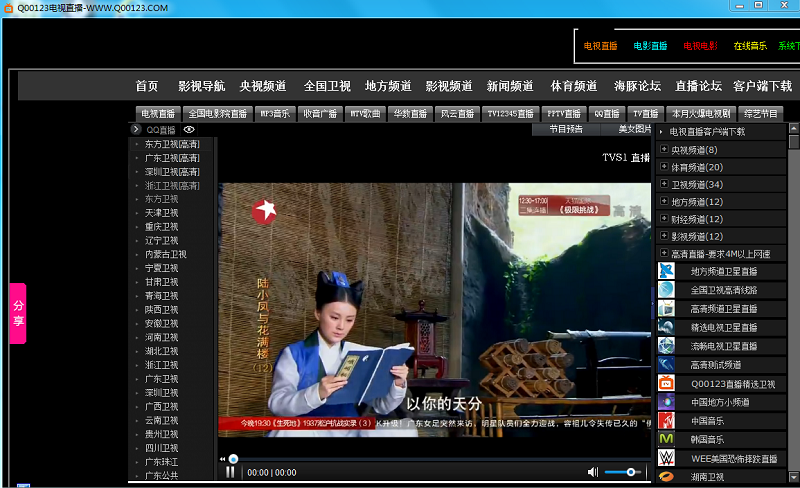800x488 pixels.
Task: Open WEE美国恐怖摔跤直播 icon
Action: [666, 458]
